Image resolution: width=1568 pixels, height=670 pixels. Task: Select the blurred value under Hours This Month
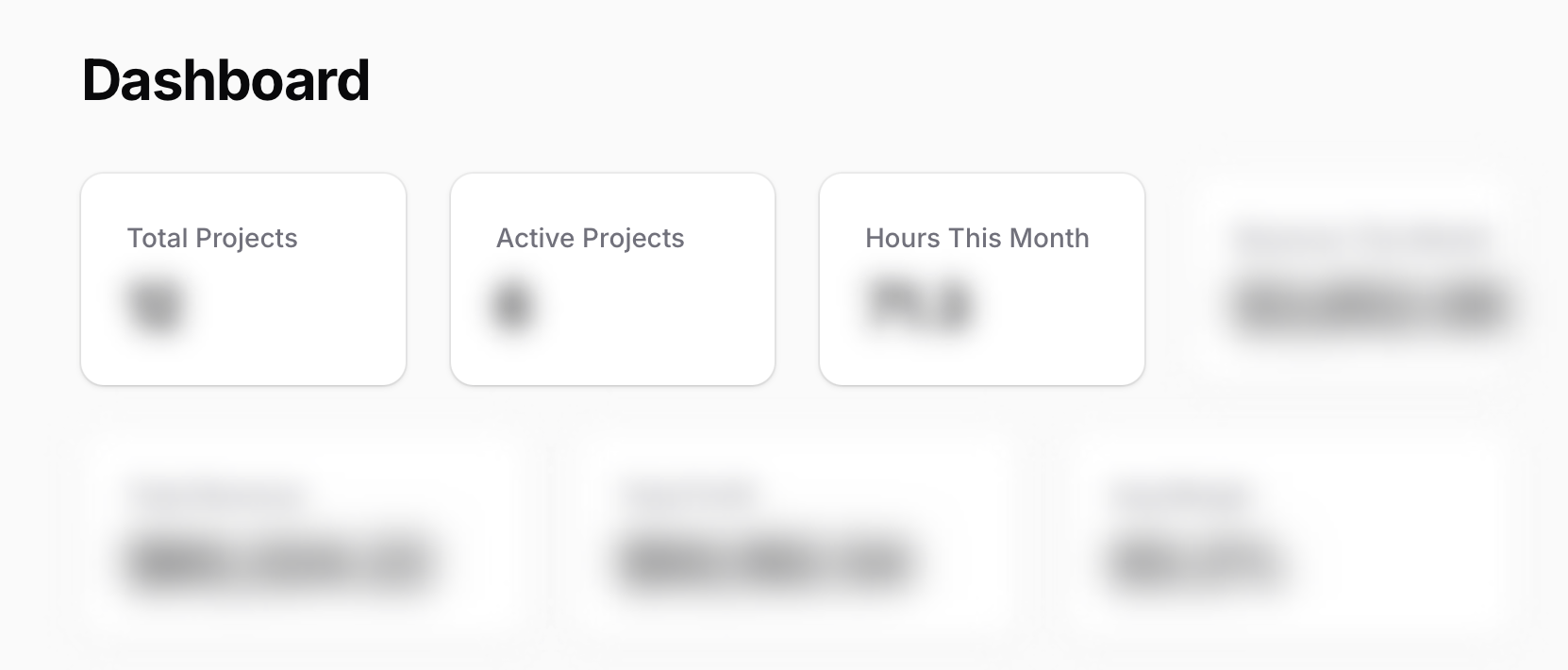pyautogui.click(x=919, y=306)
